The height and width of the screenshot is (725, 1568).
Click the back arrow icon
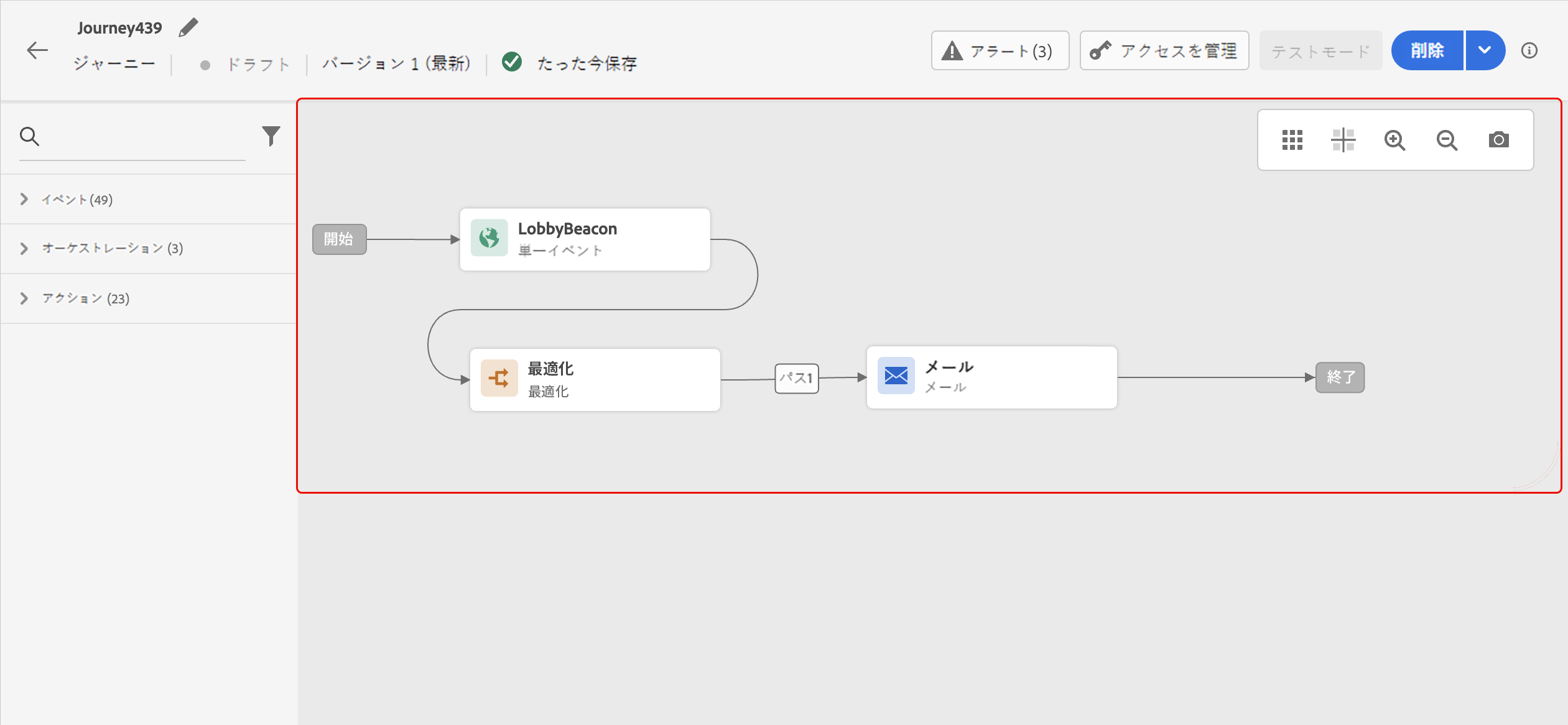pyautogui.click(x=37, y=50)
